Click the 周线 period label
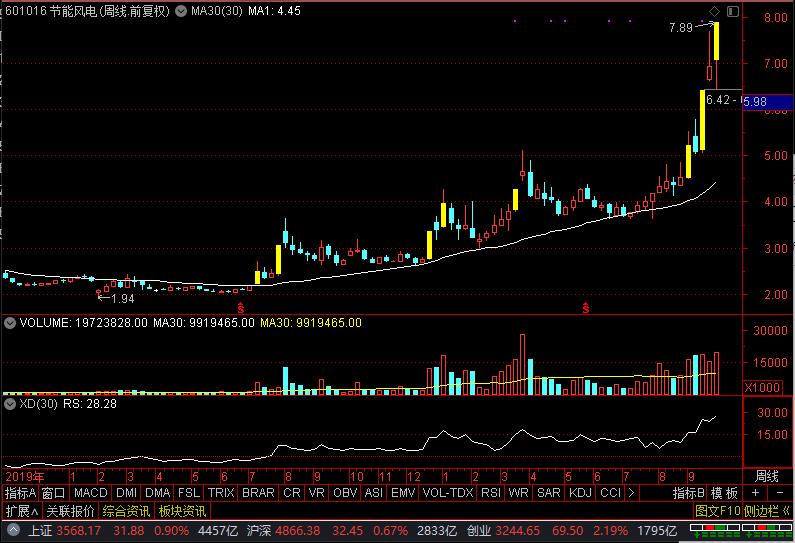Viewport: 795px width, 543px height. coord(767,477)
